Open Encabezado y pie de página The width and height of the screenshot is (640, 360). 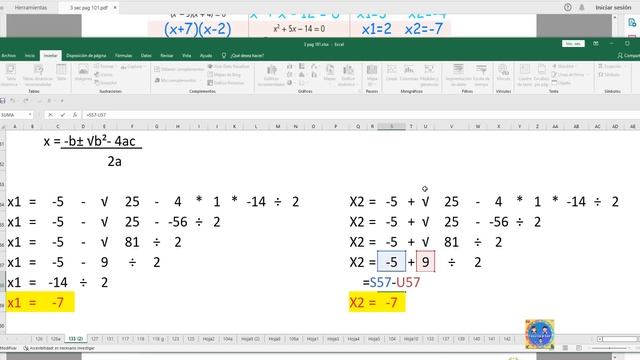point(541,76)
